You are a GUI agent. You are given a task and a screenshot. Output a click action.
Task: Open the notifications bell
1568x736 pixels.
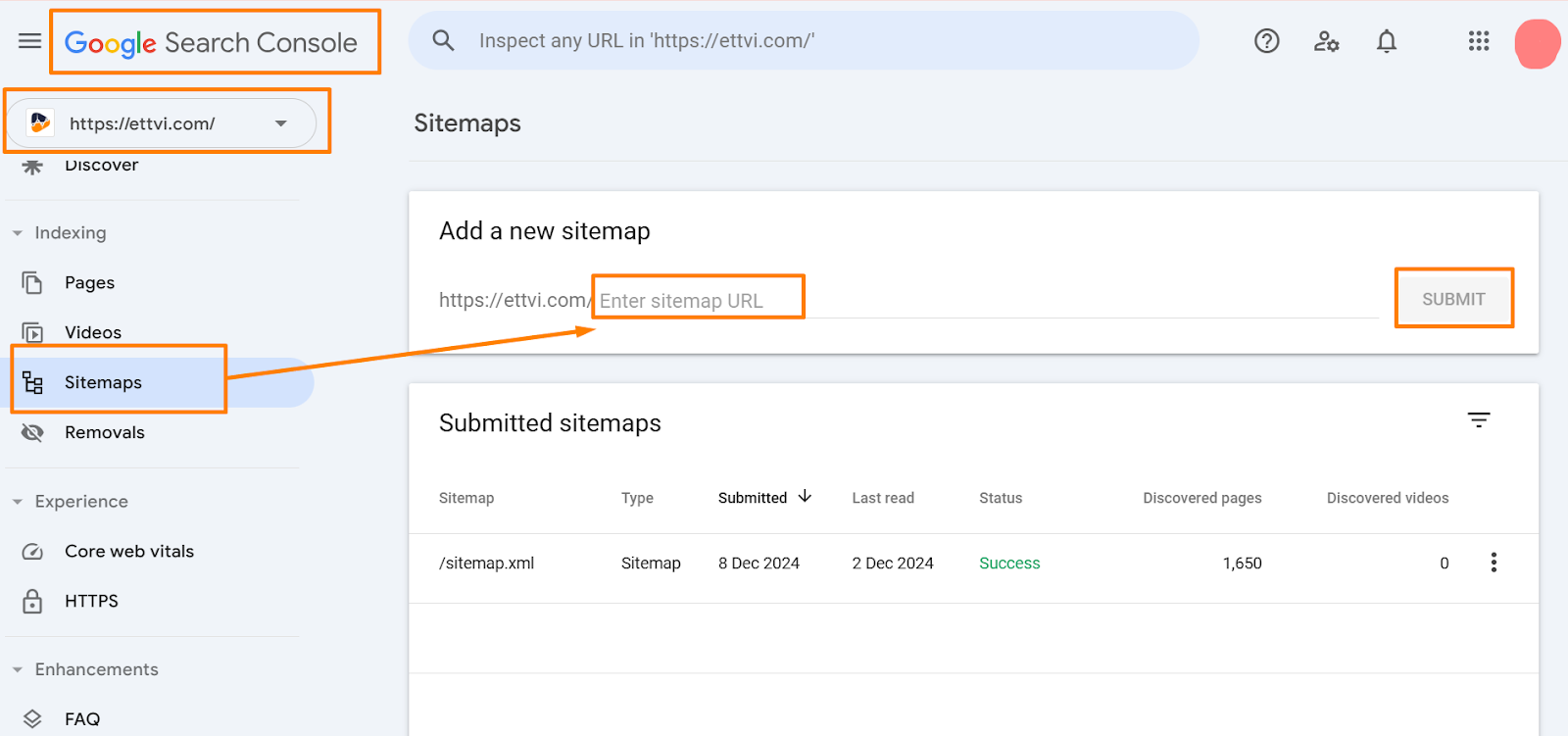[x=1387, y=41]
